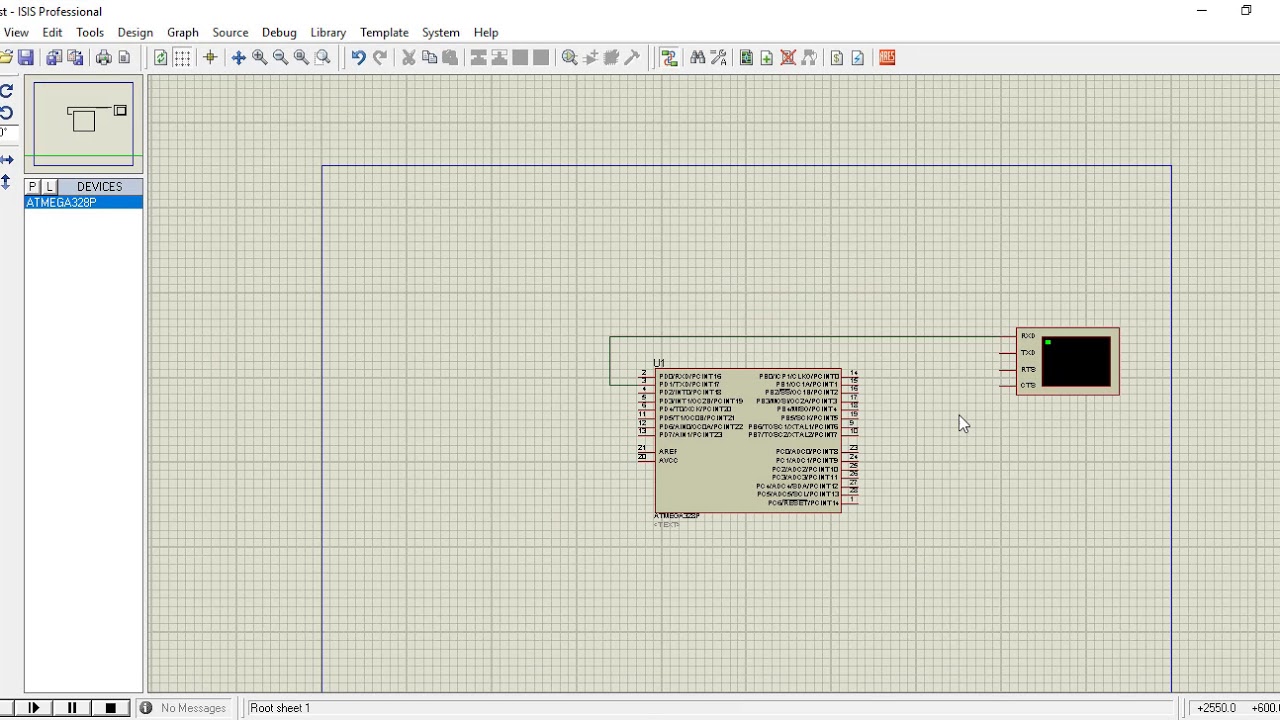Select ATMEGA328P in the devices list

[84, 202]
